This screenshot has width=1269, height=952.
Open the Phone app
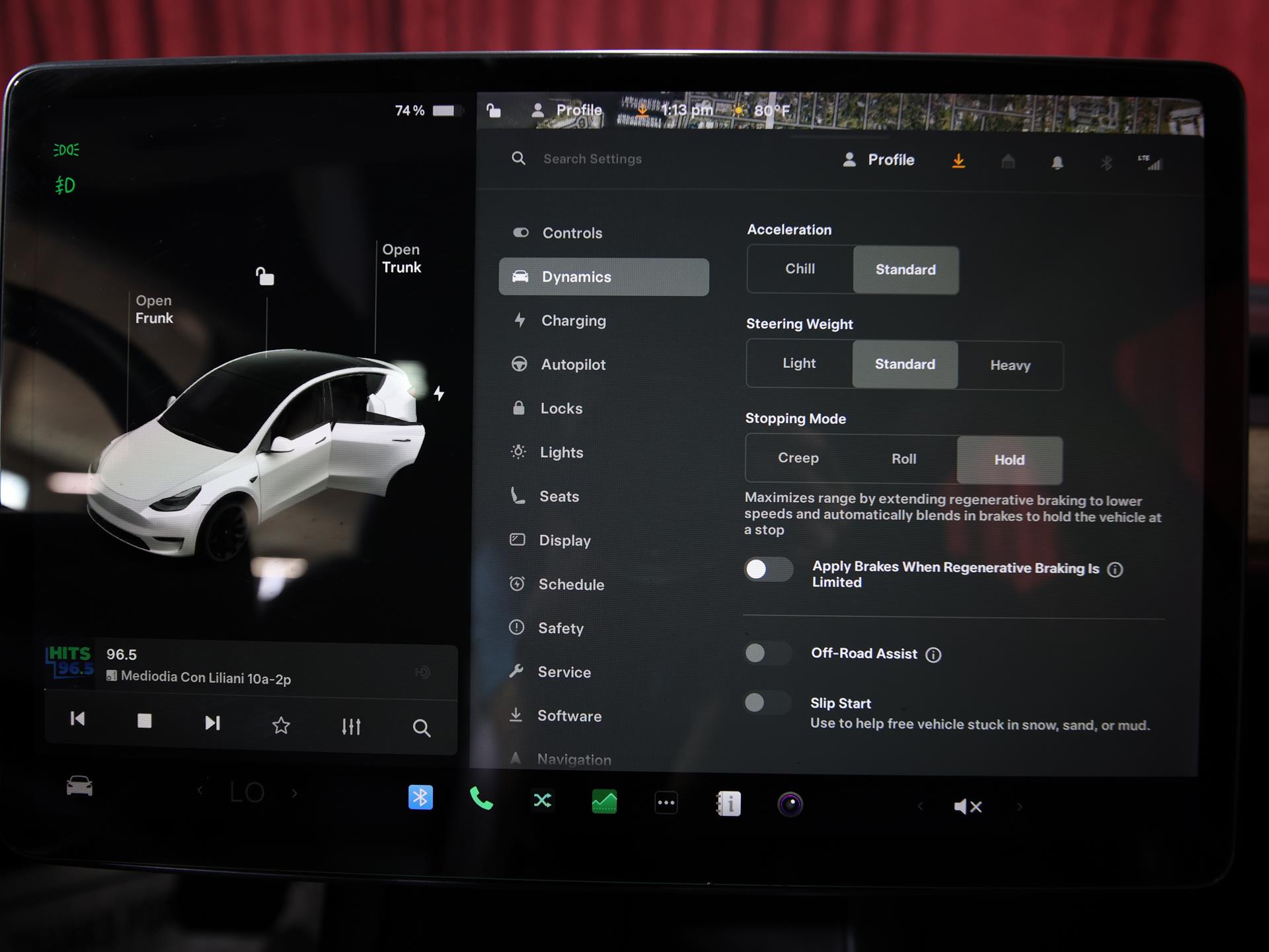(x=481, y=799)
